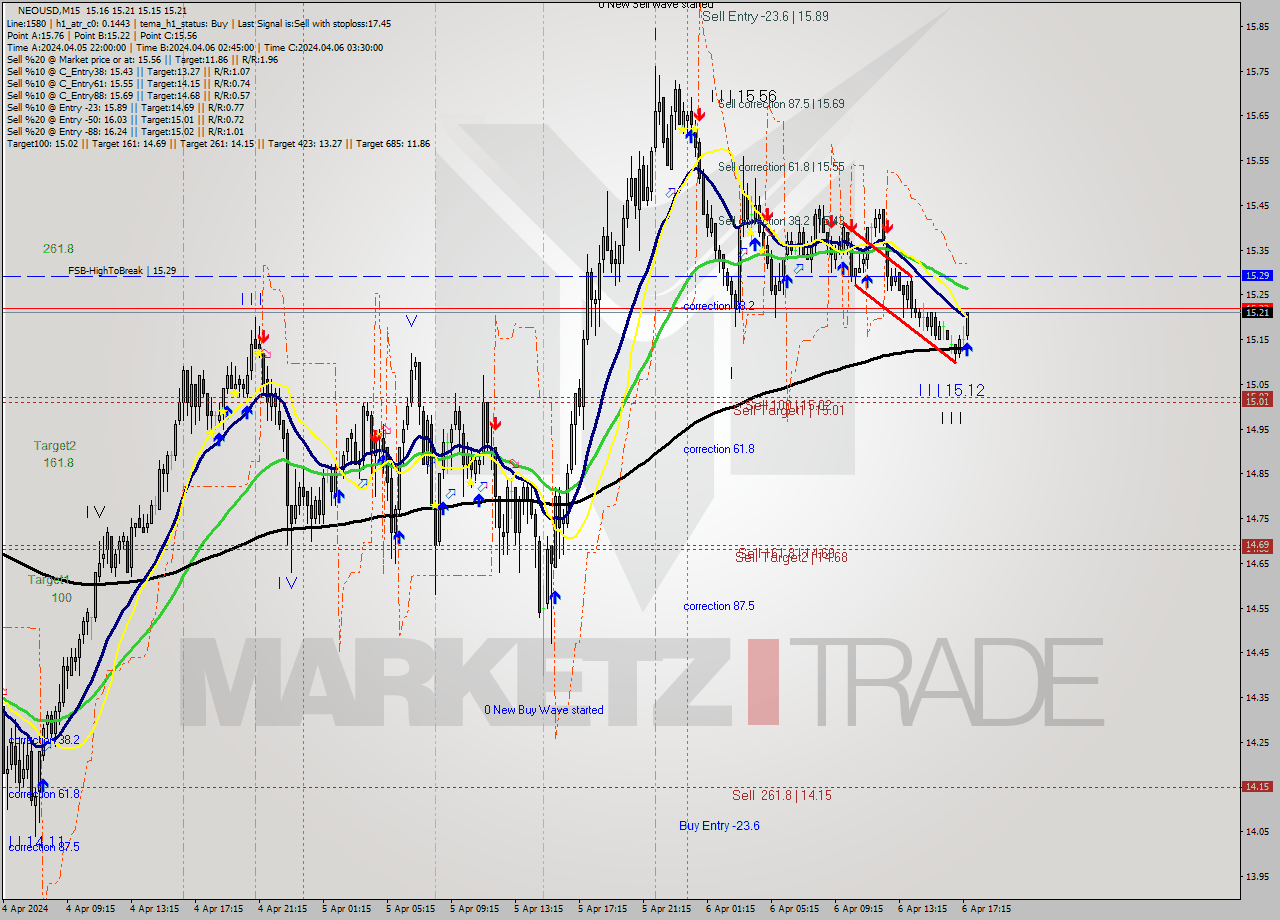Click the 5 Apr 01:15 time axis label
This screenshot has height=920, width=1280.
coord(346,910)
